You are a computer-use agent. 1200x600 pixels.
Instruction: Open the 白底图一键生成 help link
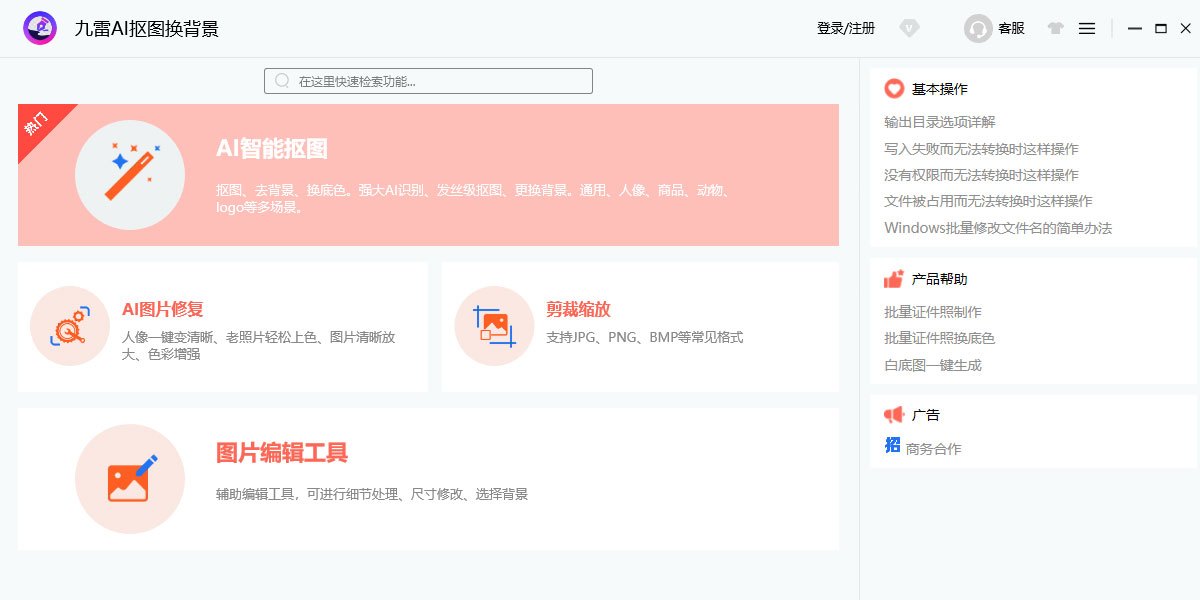pyautogui.click(x=932, y=365)
